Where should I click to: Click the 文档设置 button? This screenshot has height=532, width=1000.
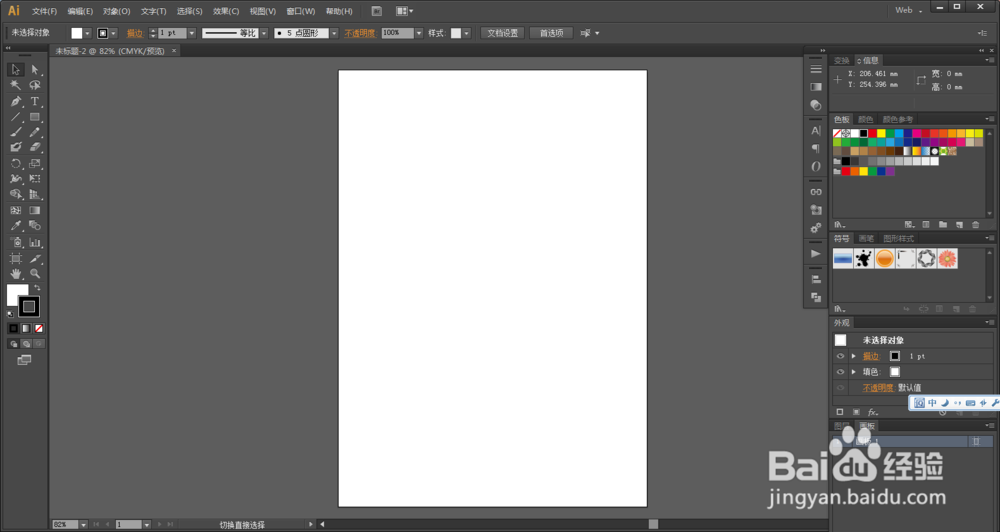503,33
